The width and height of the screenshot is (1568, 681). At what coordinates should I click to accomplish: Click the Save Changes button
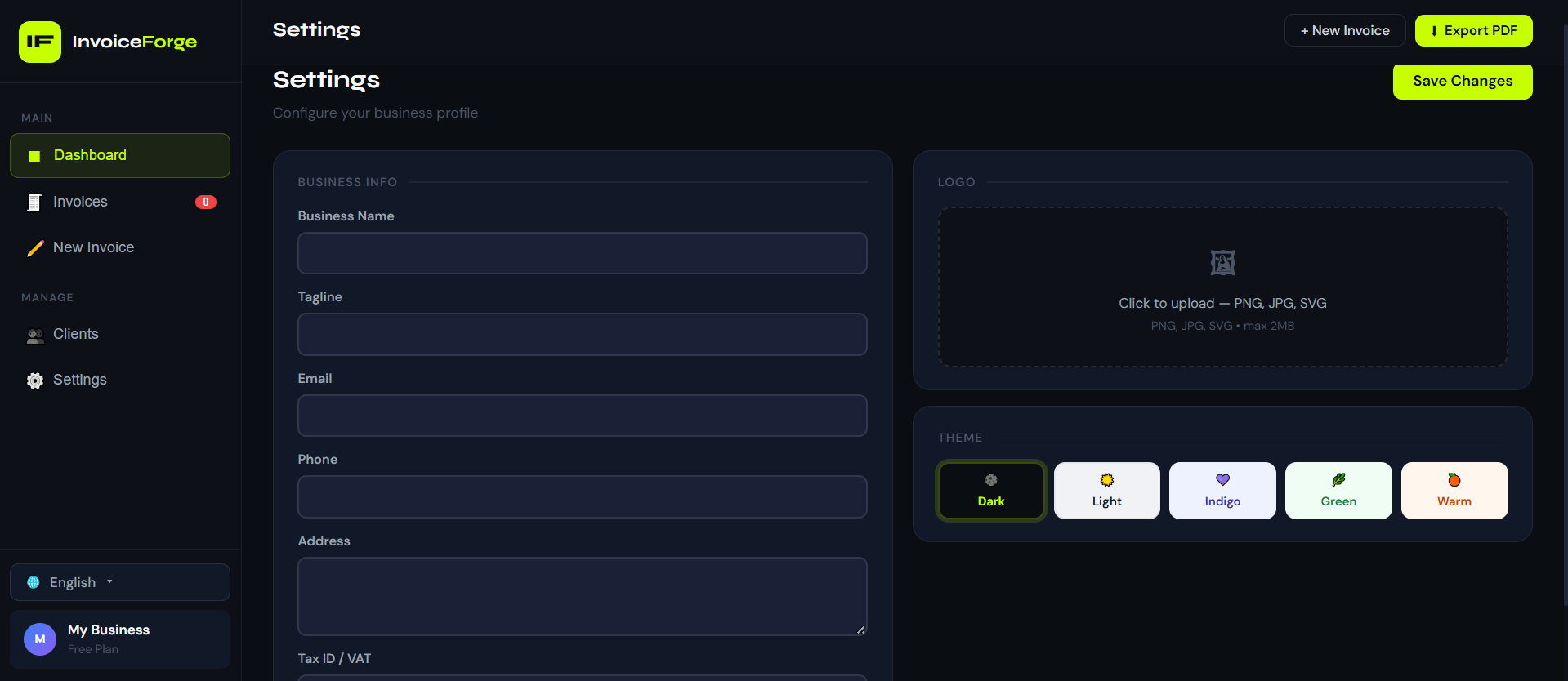coord(1463,81)
